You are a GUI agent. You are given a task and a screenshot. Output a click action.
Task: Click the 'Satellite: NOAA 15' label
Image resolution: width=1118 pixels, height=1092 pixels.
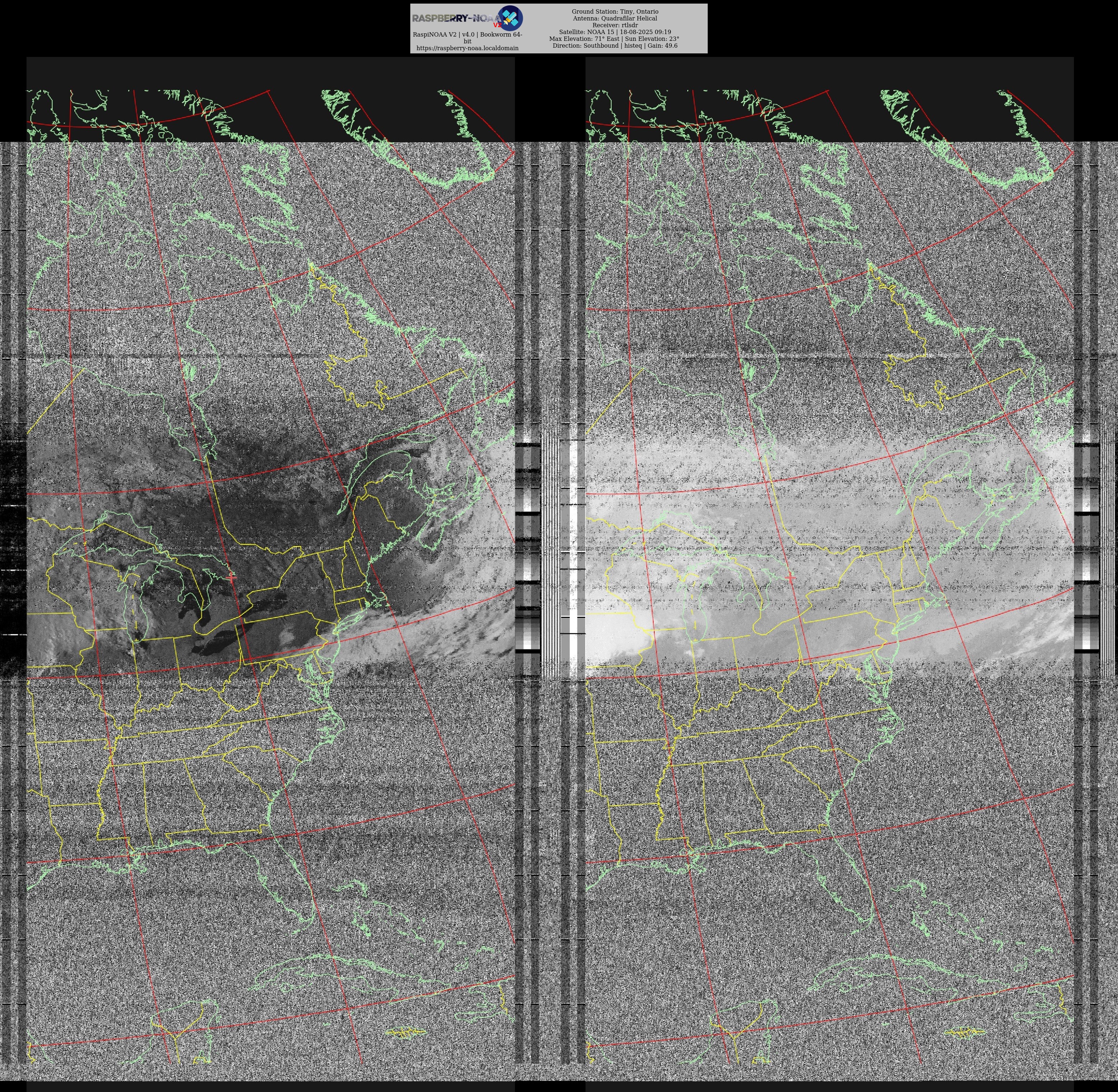[x=585, y=32]
